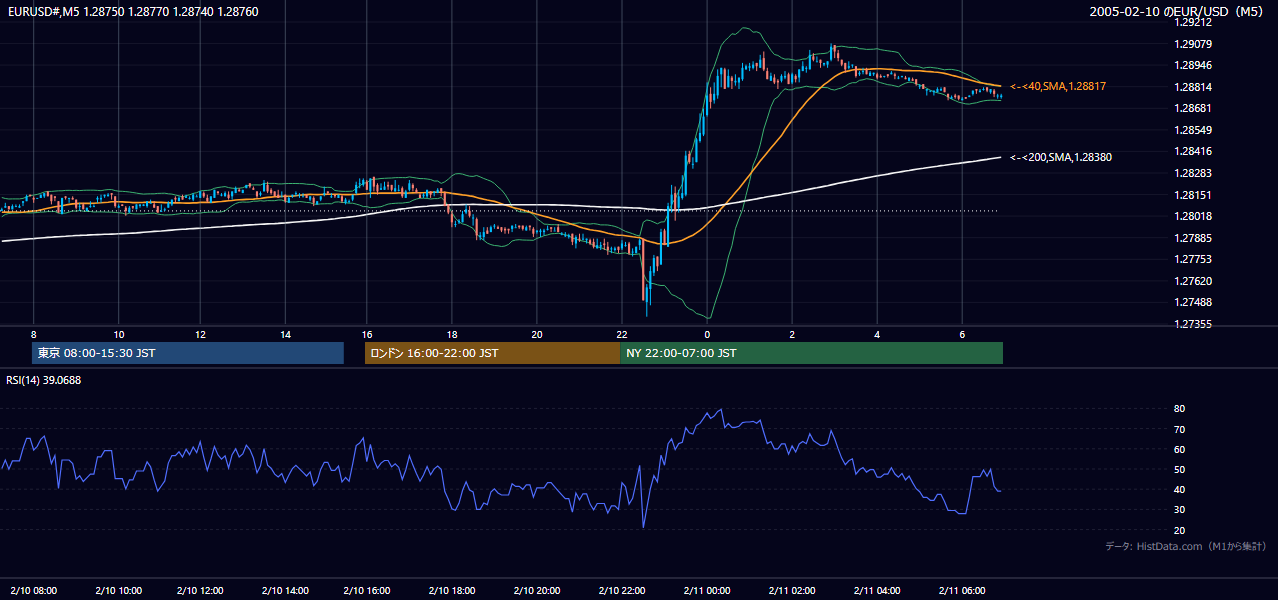The width and height of the screenshot is (1278, 600).
Task: Click the RSI scale level 80
Action: point(1180,409)
